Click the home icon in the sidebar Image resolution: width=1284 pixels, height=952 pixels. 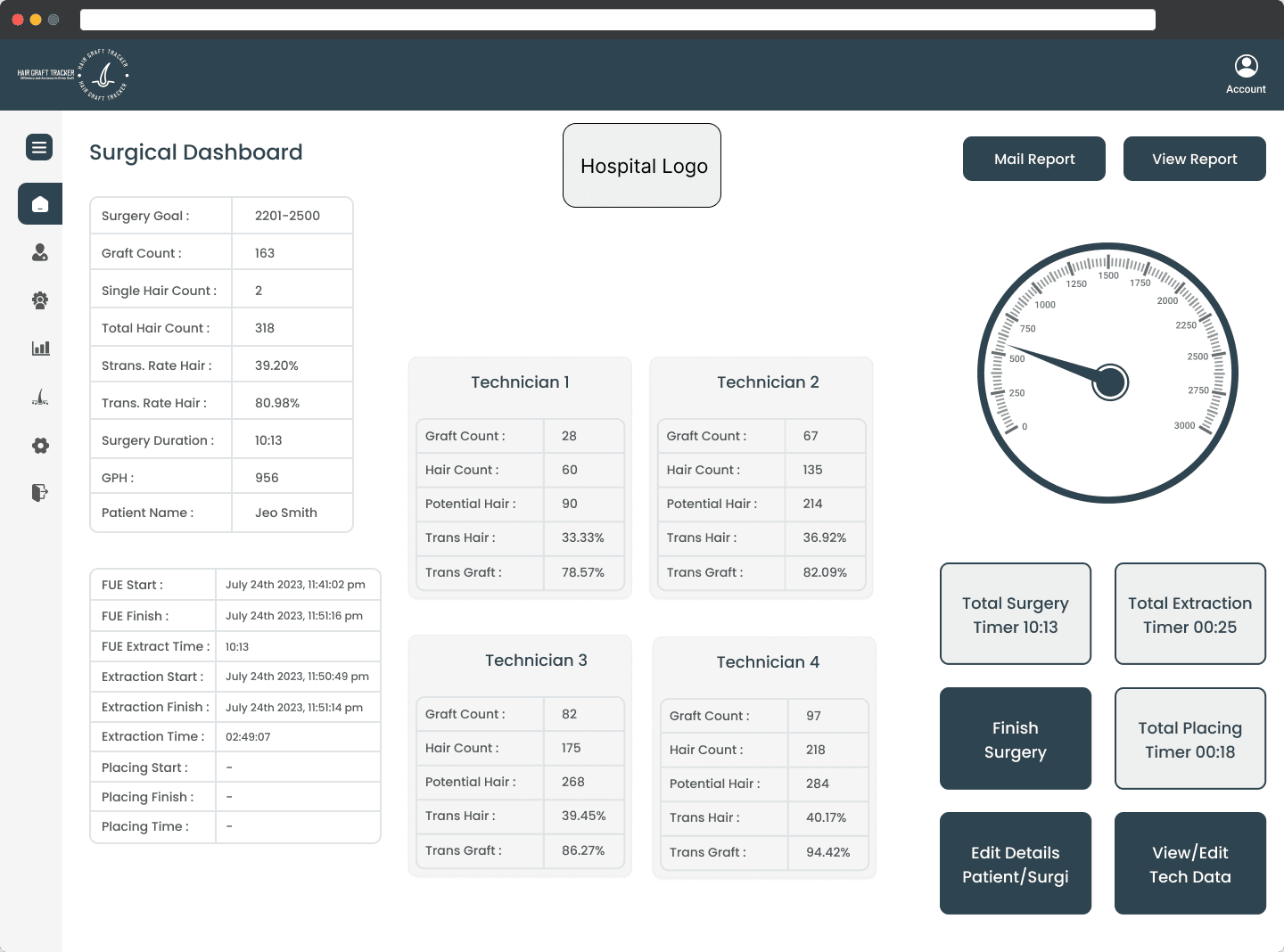[40, 204]
